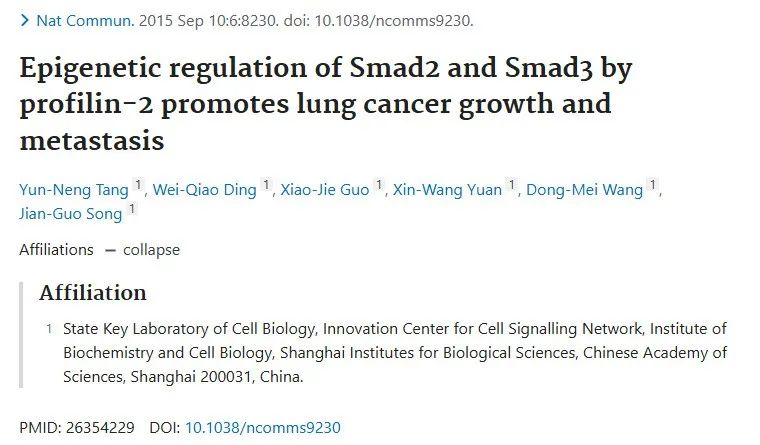Click affiliation superscript 1 after Jian-Guo Song
The image size is (760, 445).
pos(132,209)
